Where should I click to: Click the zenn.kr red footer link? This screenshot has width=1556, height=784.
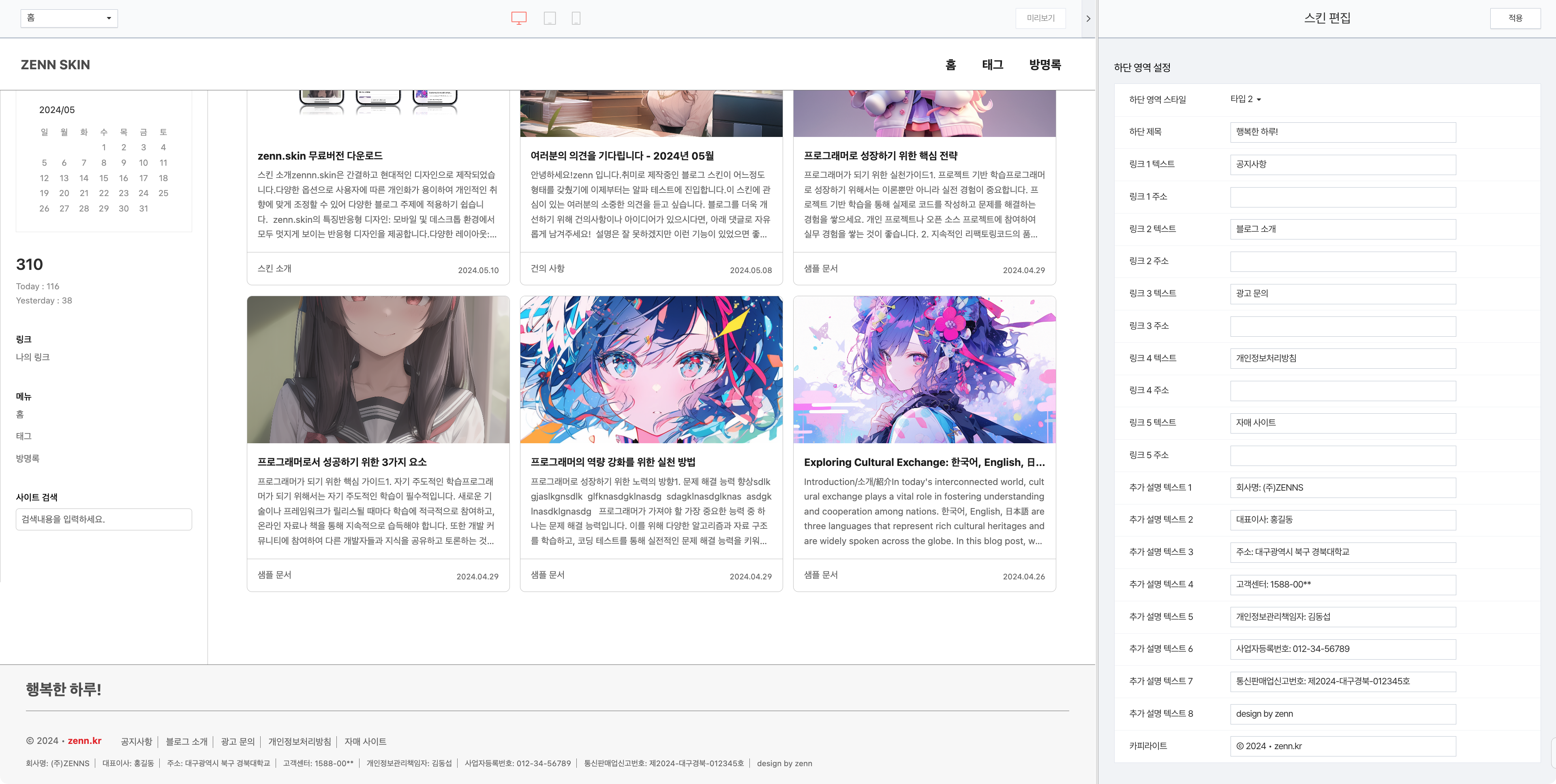tap(85, 741)
